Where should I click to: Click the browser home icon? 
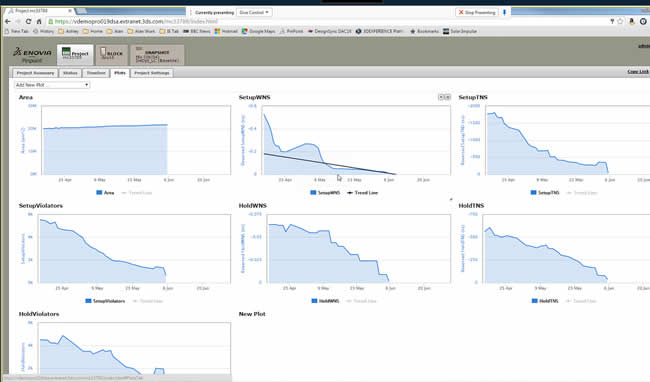(39, 22)
